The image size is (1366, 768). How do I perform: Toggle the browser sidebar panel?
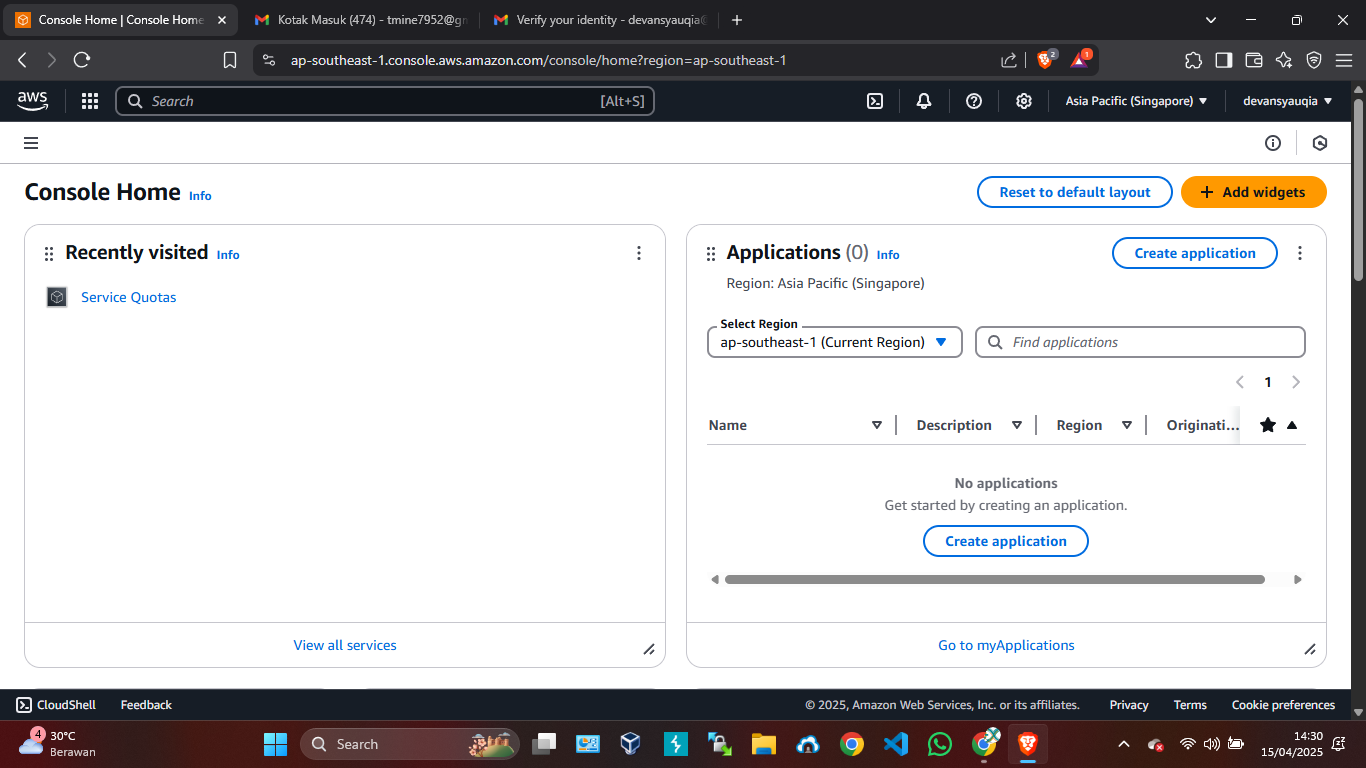[x=1224, y=60]
